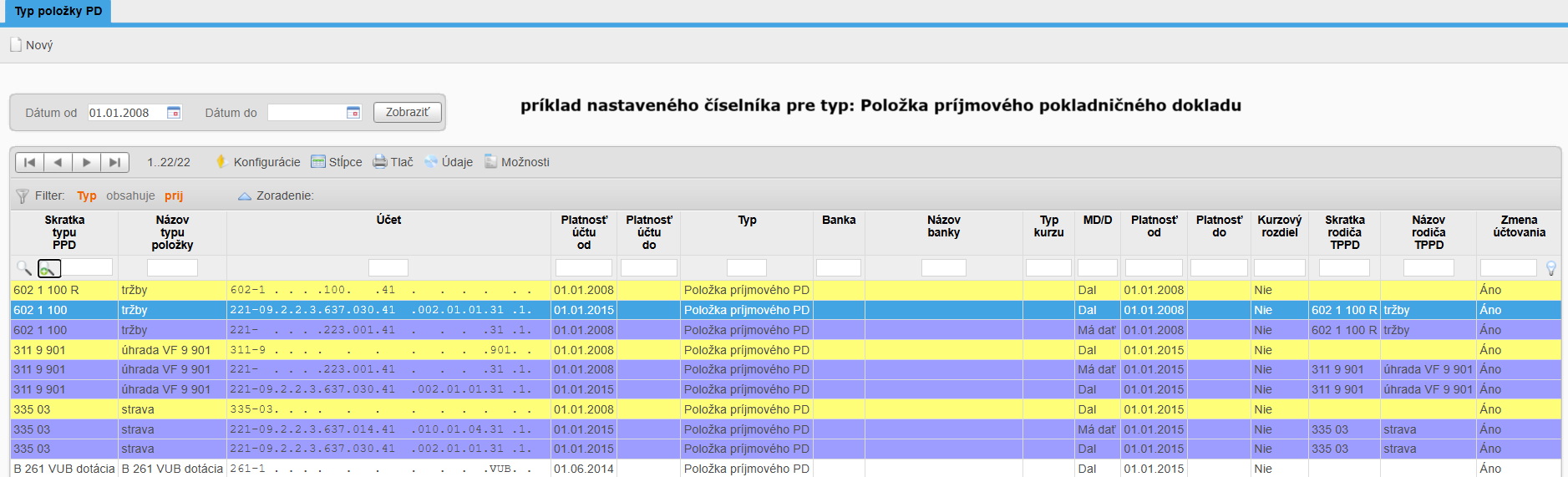Open Stĺpce column chooser
Viewport: 1568px width, 477px height.
tap(337, 162)
